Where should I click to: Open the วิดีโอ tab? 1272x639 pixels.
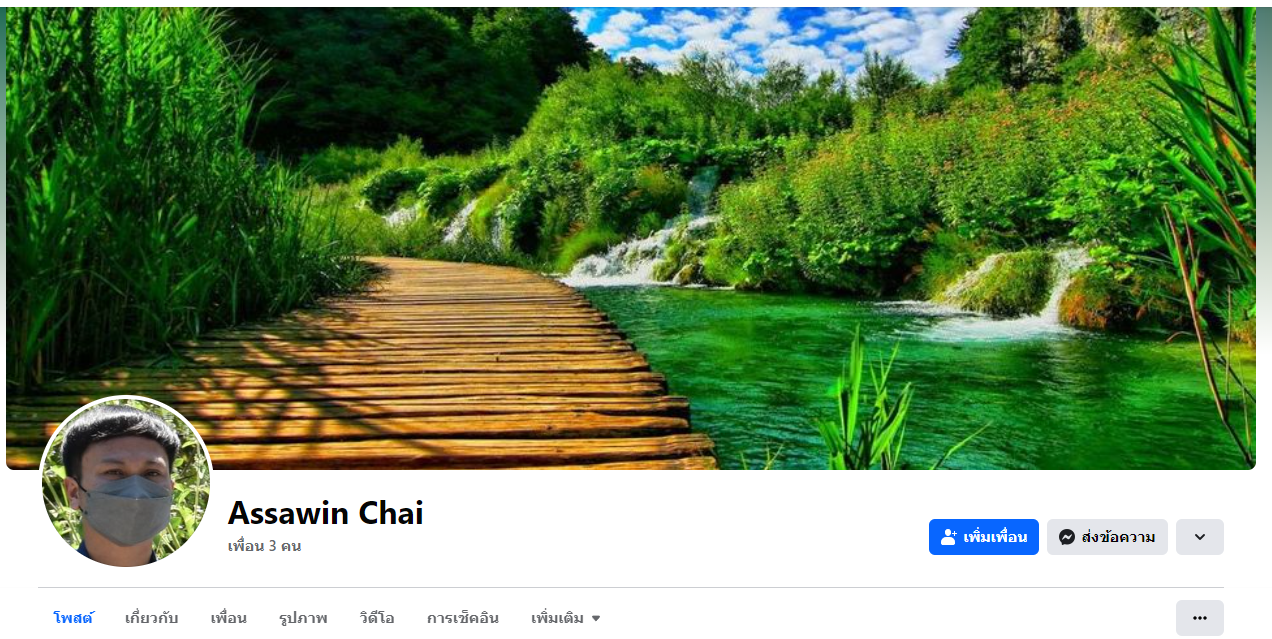click(377, 618)
